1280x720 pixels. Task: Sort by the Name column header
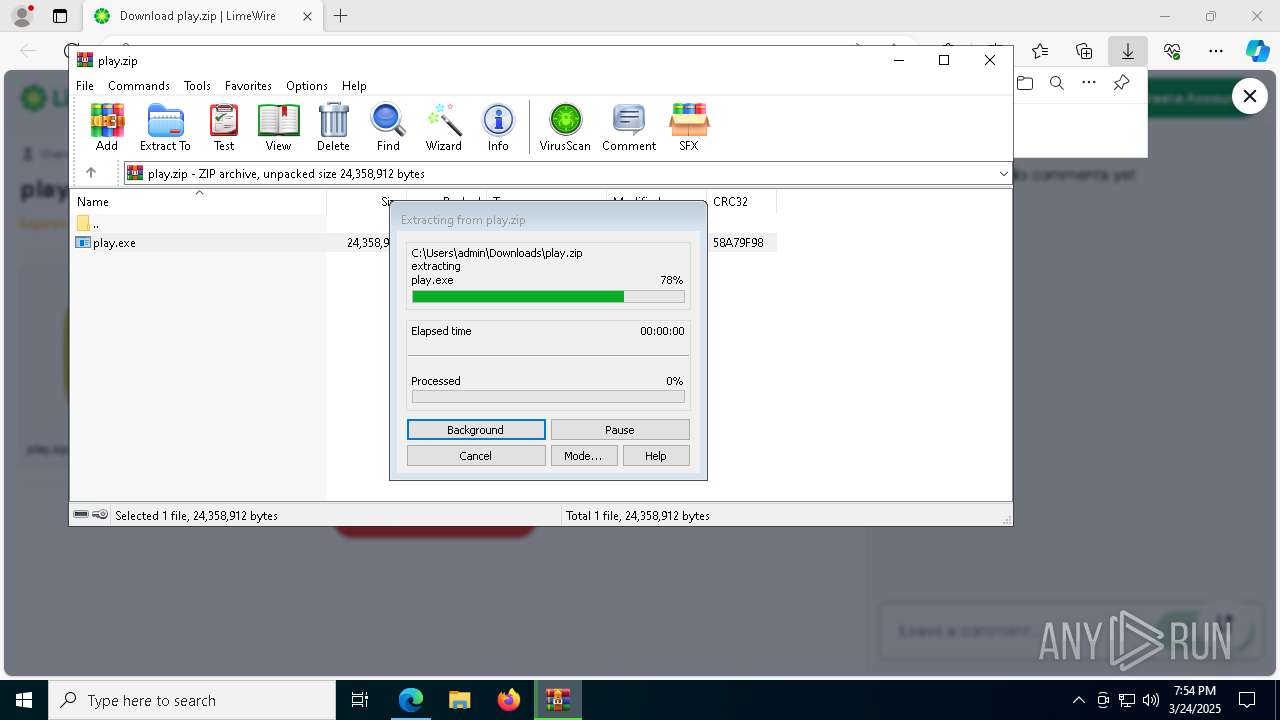(200, 201)
